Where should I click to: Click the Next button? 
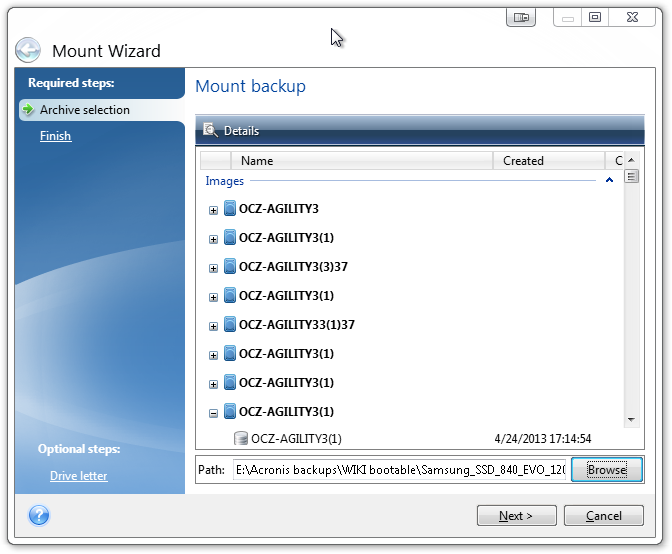[x=516, y=515]
